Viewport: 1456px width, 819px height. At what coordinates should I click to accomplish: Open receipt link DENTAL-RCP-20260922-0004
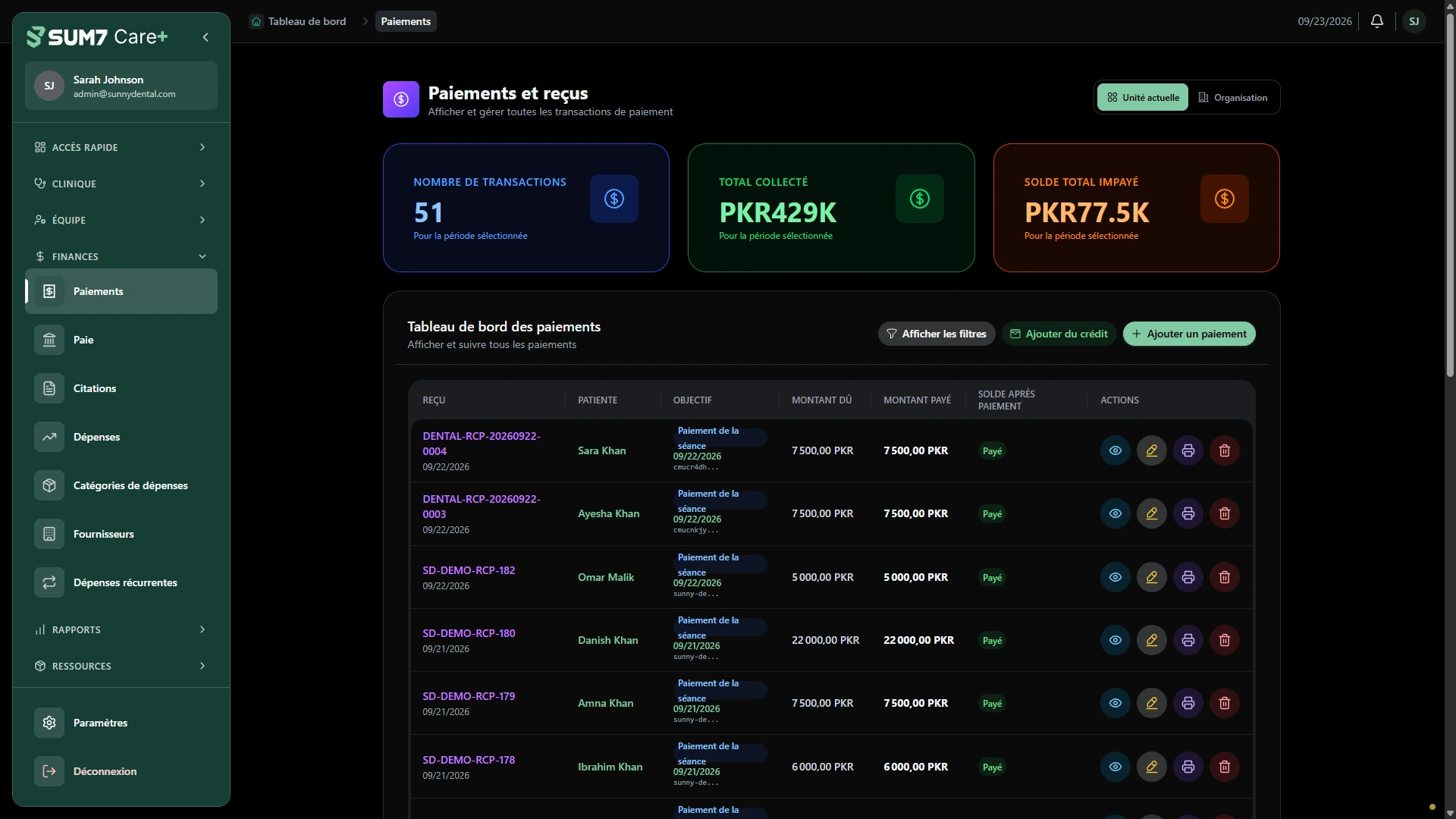[482, 444]
